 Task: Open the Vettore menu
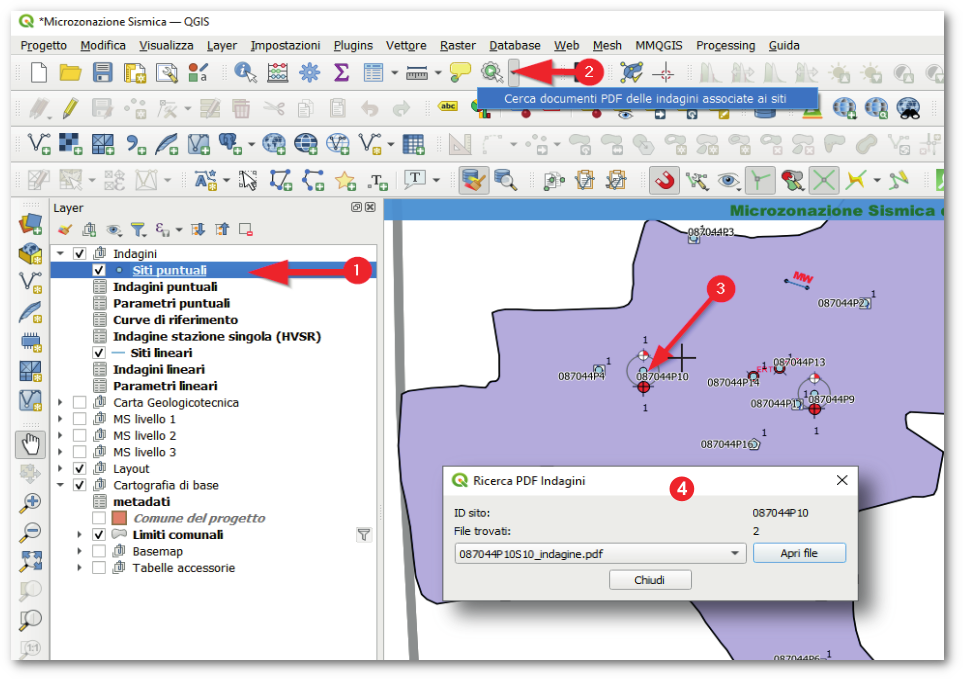tap(406, 45)
